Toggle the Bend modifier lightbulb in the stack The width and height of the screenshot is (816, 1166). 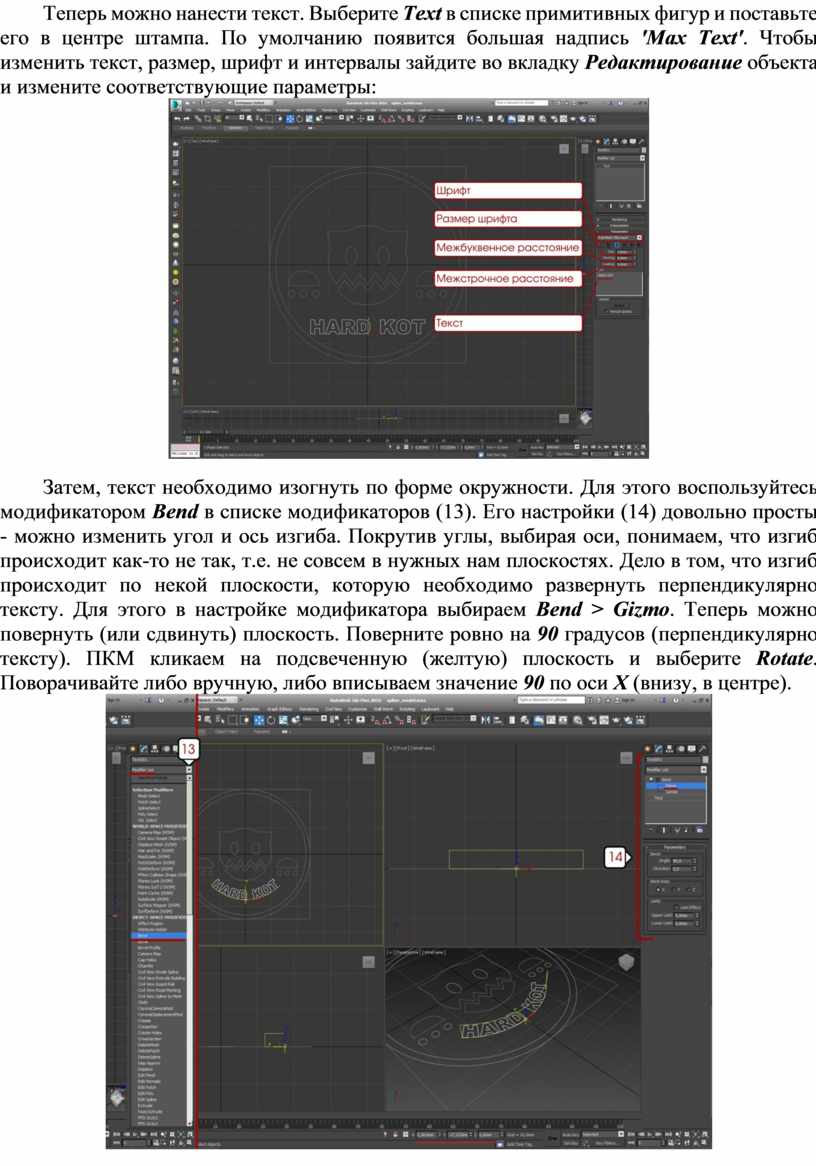pyautogui.click(x=652, y=780)
